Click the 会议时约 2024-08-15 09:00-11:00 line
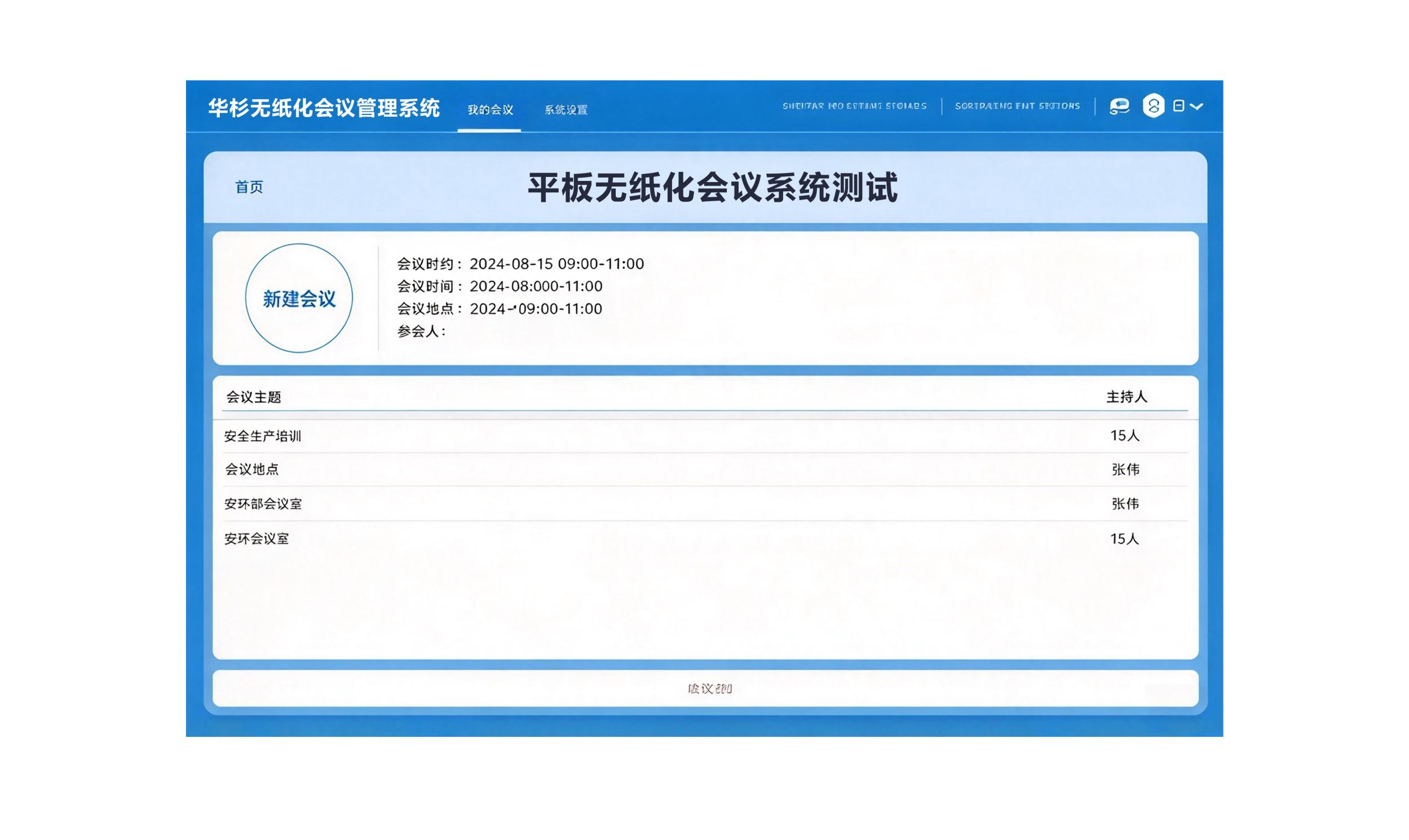Image resolution: width=1409 pixels, height=840 pixels. 520,264
